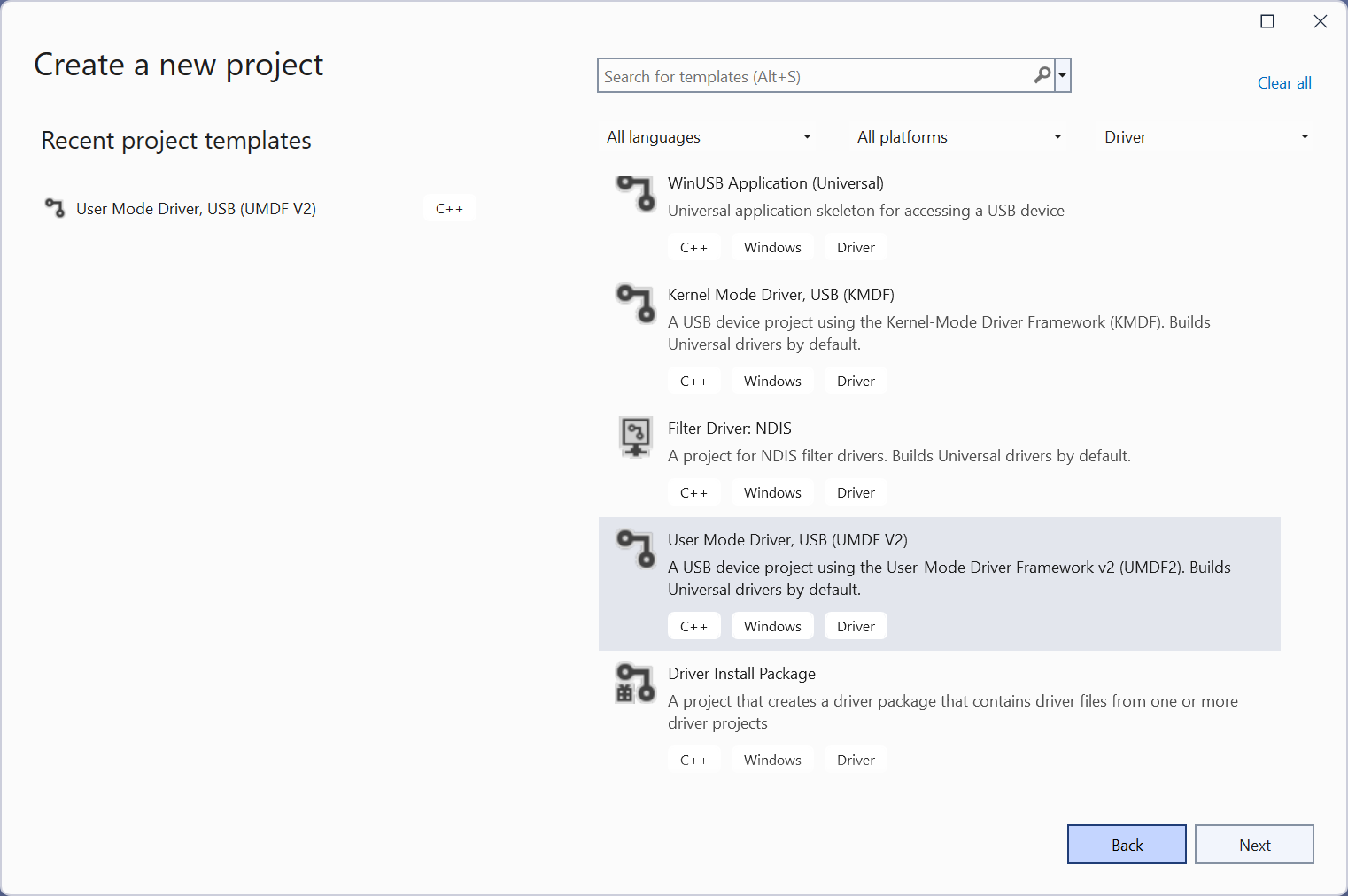This screenshot has height=896, width=1348.
Task: Click the Kernel Mode Driver (KMDF) template icon
Action: coord(635,305)
